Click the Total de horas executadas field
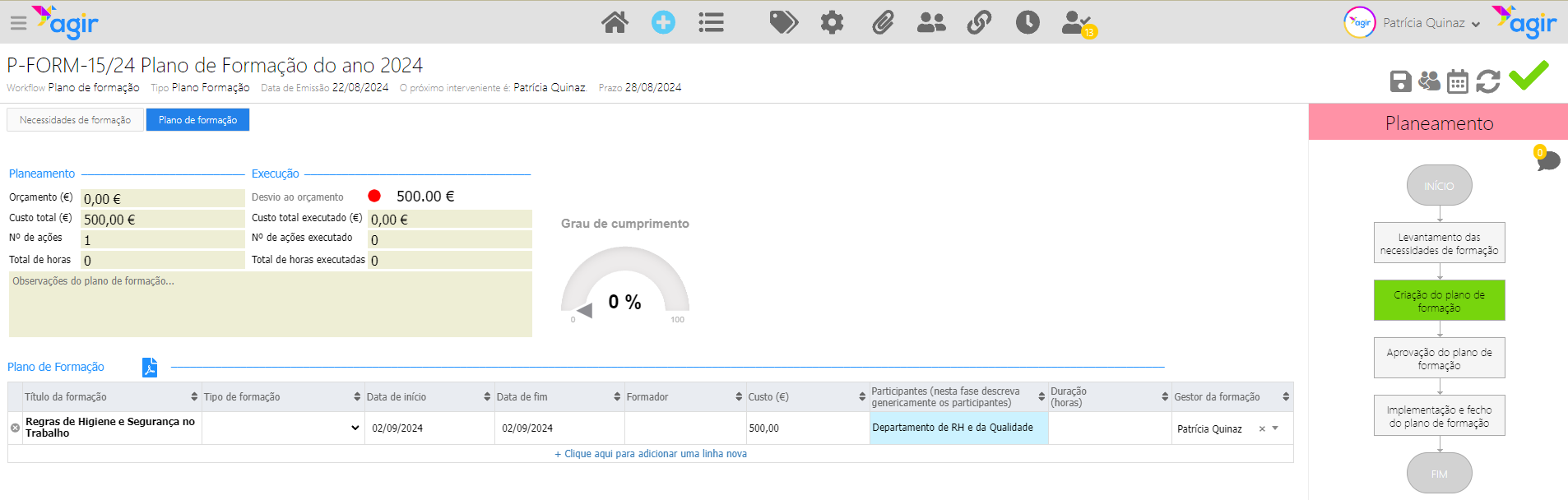Screen dimensions: 1568x500 [x=450, y=260]
